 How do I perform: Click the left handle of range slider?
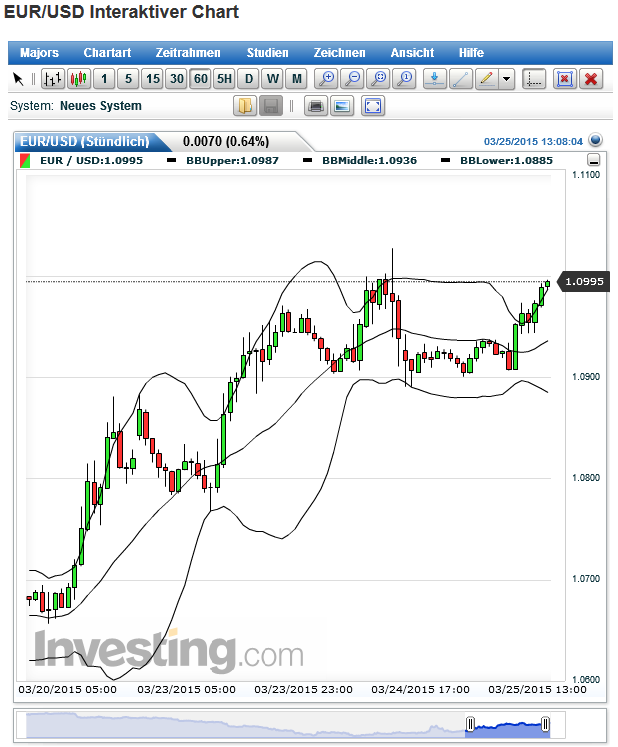click(x=470, y=725)
